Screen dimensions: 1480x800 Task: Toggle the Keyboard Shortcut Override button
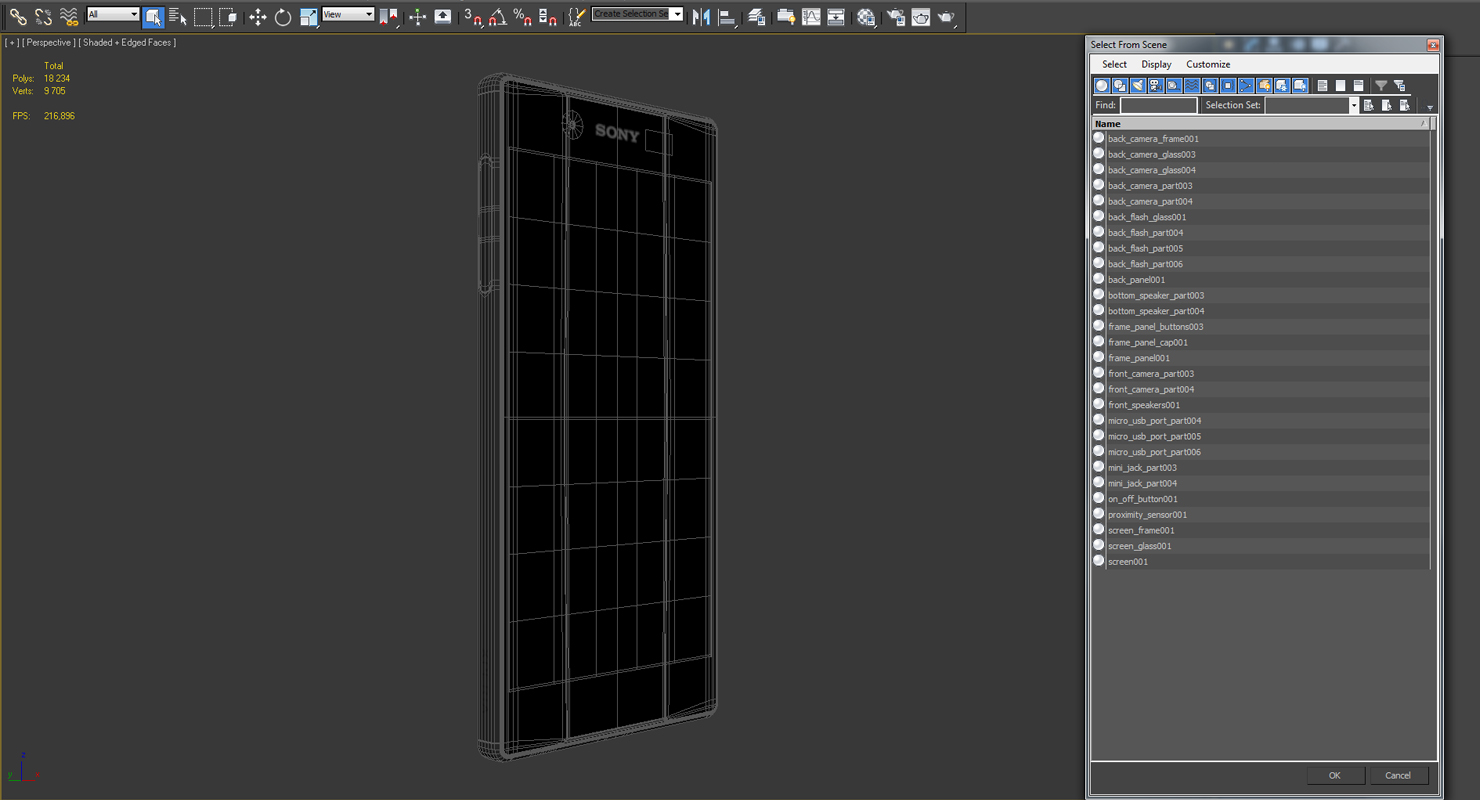(443, 16)
